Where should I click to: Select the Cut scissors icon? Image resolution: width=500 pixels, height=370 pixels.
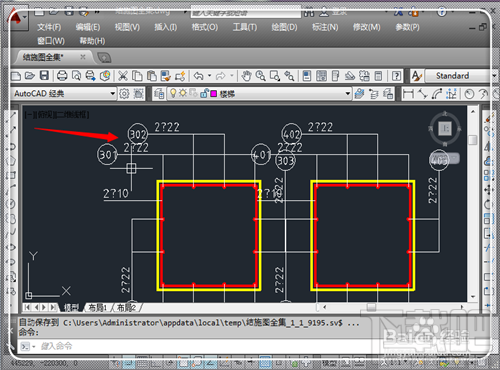click(x=123, y=76)
